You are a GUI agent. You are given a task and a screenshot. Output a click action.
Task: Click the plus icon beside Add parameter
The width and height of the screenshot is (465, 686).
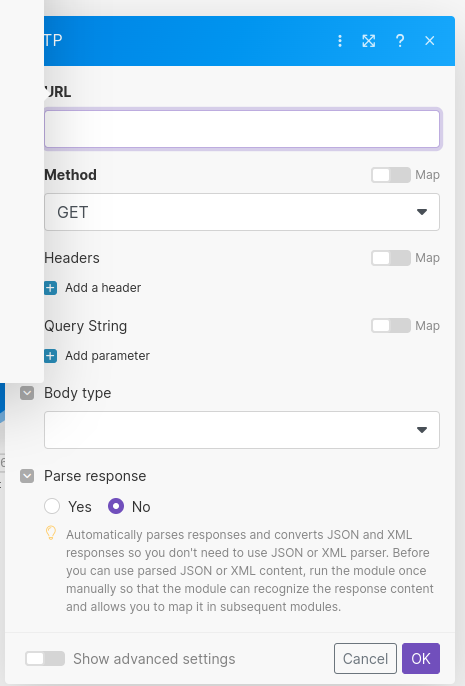pyautogui.click(x=50, y=356)
